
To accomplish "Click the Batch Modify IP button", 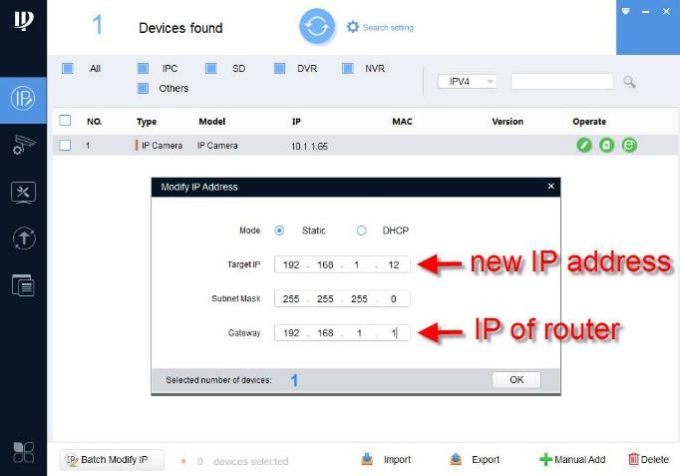I will pos(107,459).
